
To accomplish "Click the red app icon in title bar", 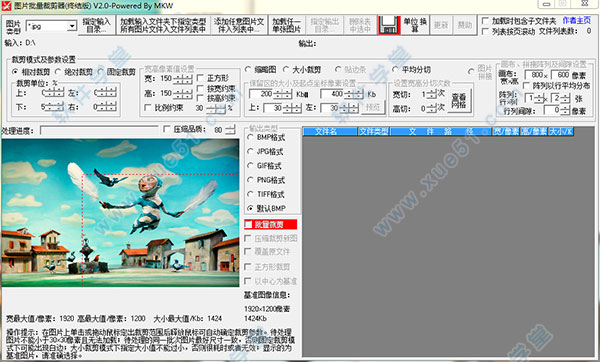I will pos(7,5).
